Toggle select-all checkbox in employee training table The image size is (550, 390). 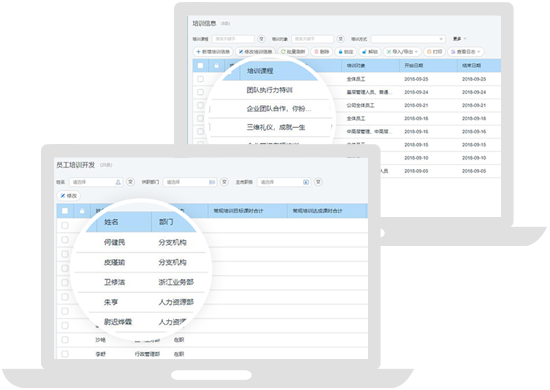point(65,211)
